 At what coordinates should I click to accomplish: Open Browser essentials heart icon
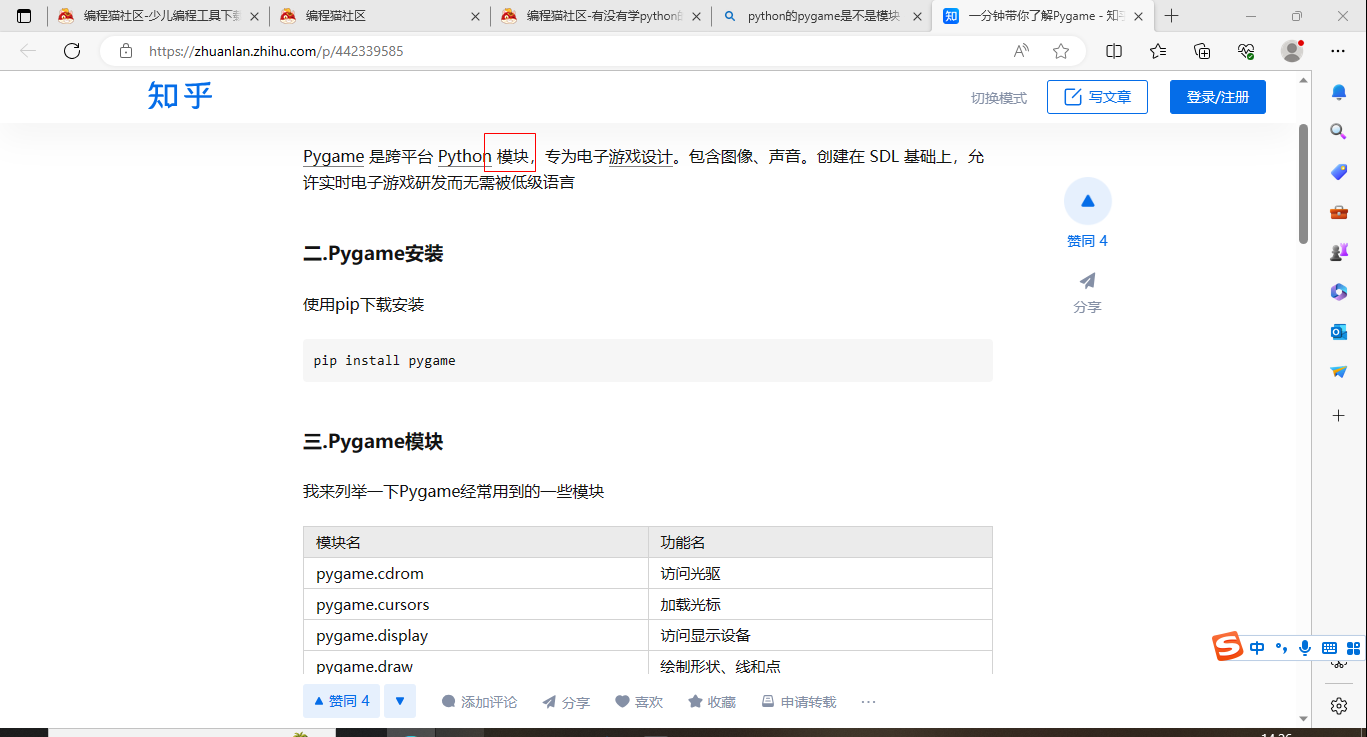pyautogui.click(x=1246, y=51)
